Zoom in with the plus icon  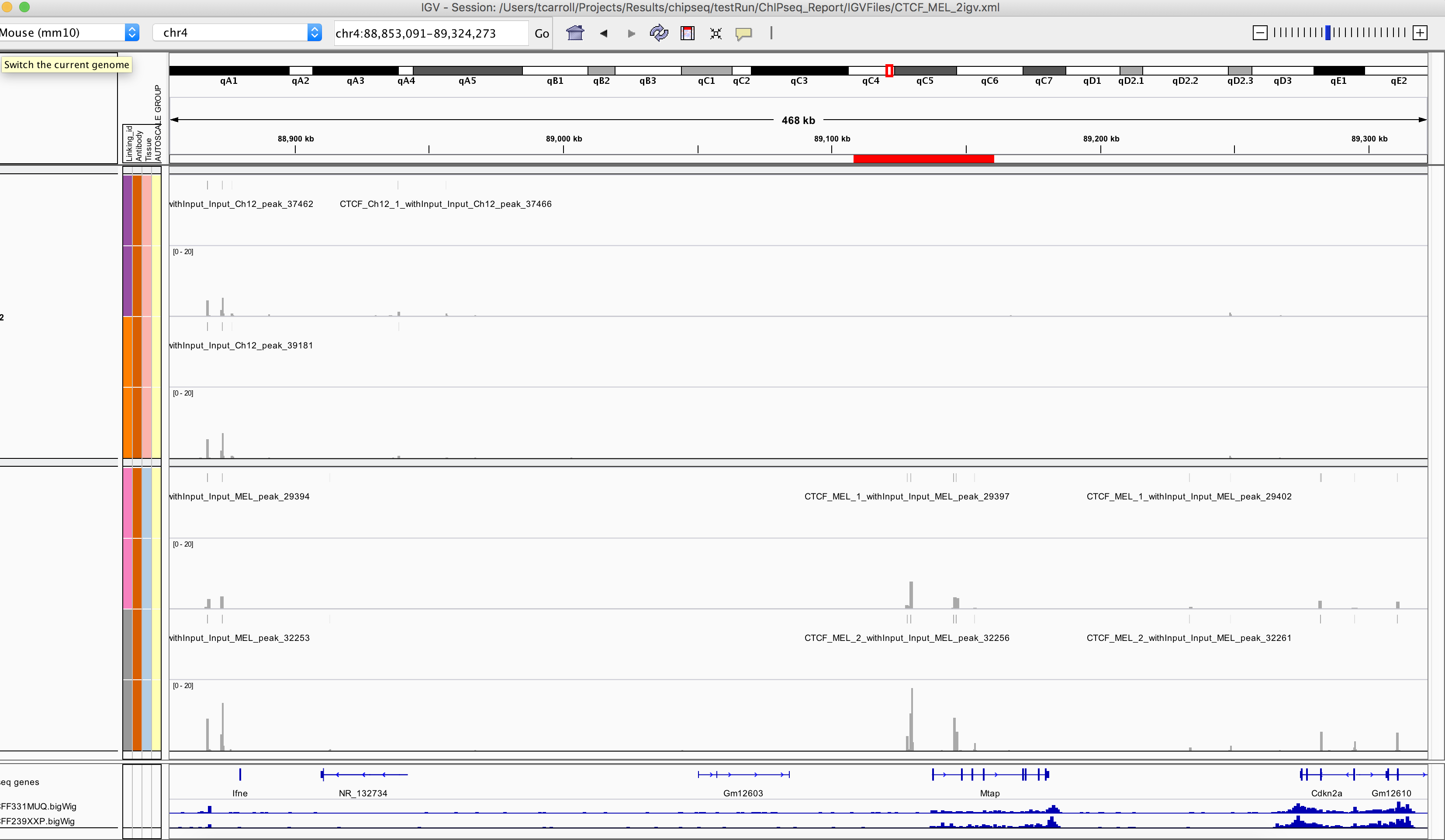tap(1420, 33)
